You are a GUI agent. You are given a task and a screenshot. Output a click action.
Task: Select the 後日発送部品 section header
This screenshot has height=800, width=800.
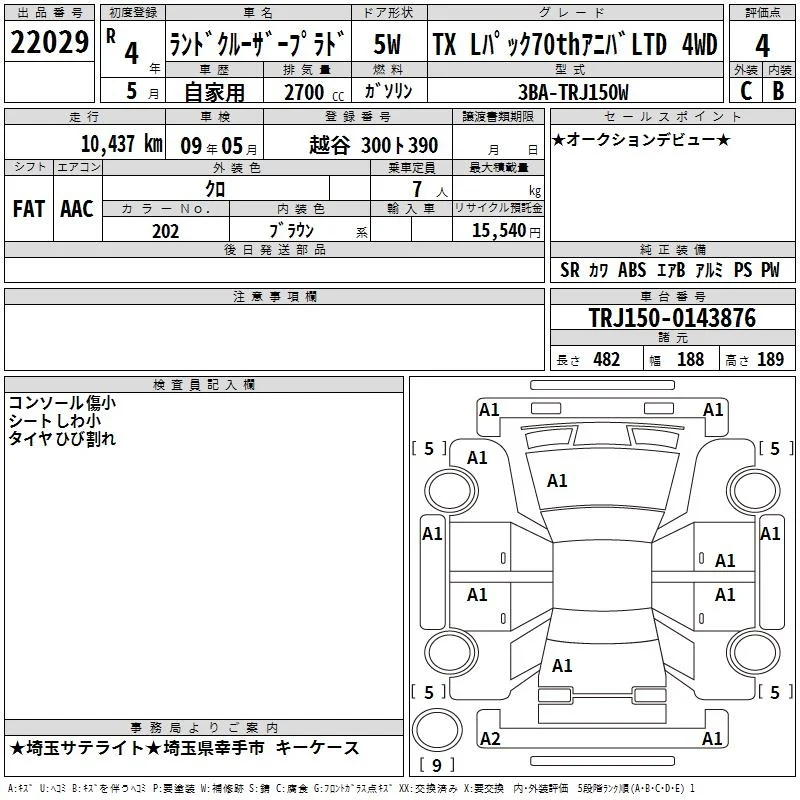pyautogui.click(x=274, y=249)
